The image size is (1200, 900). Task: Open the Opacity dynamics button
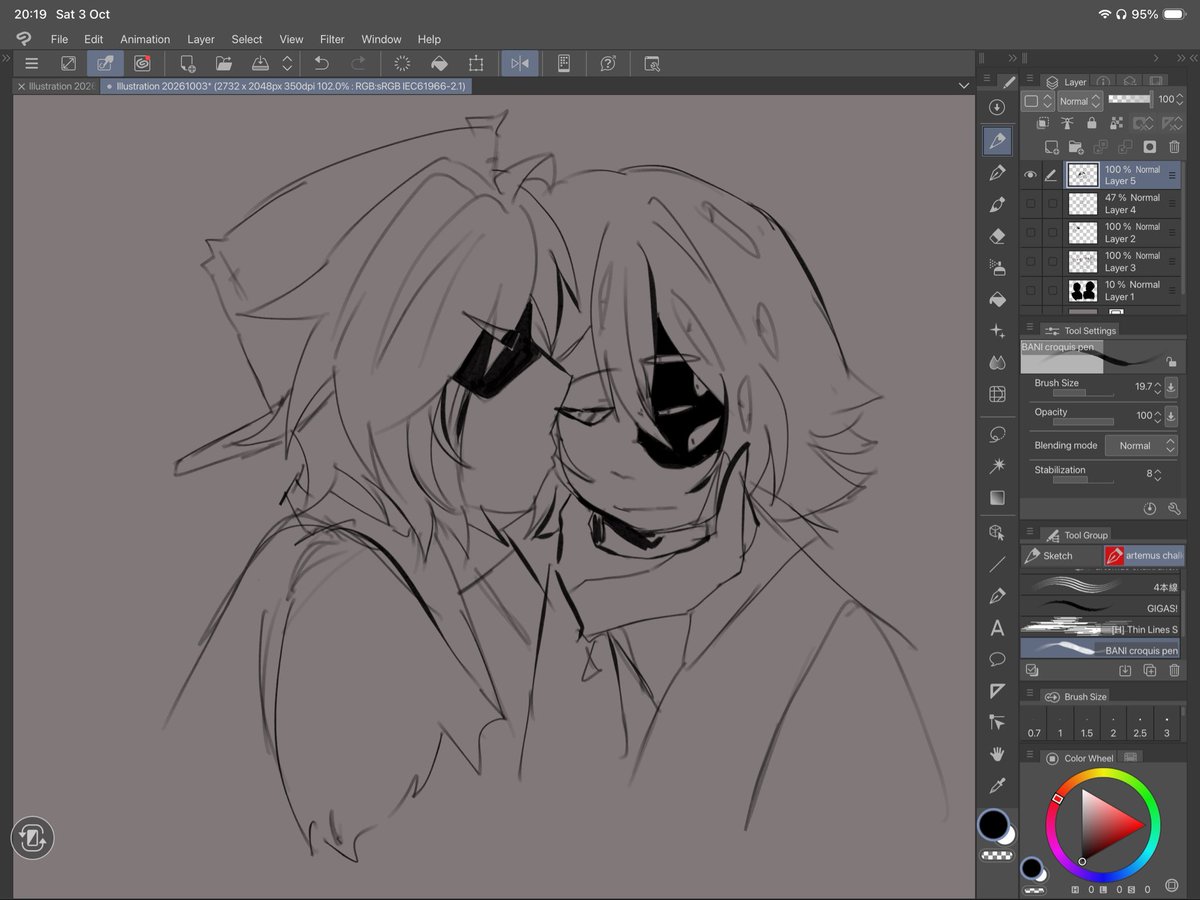(x=1171, y=415)
